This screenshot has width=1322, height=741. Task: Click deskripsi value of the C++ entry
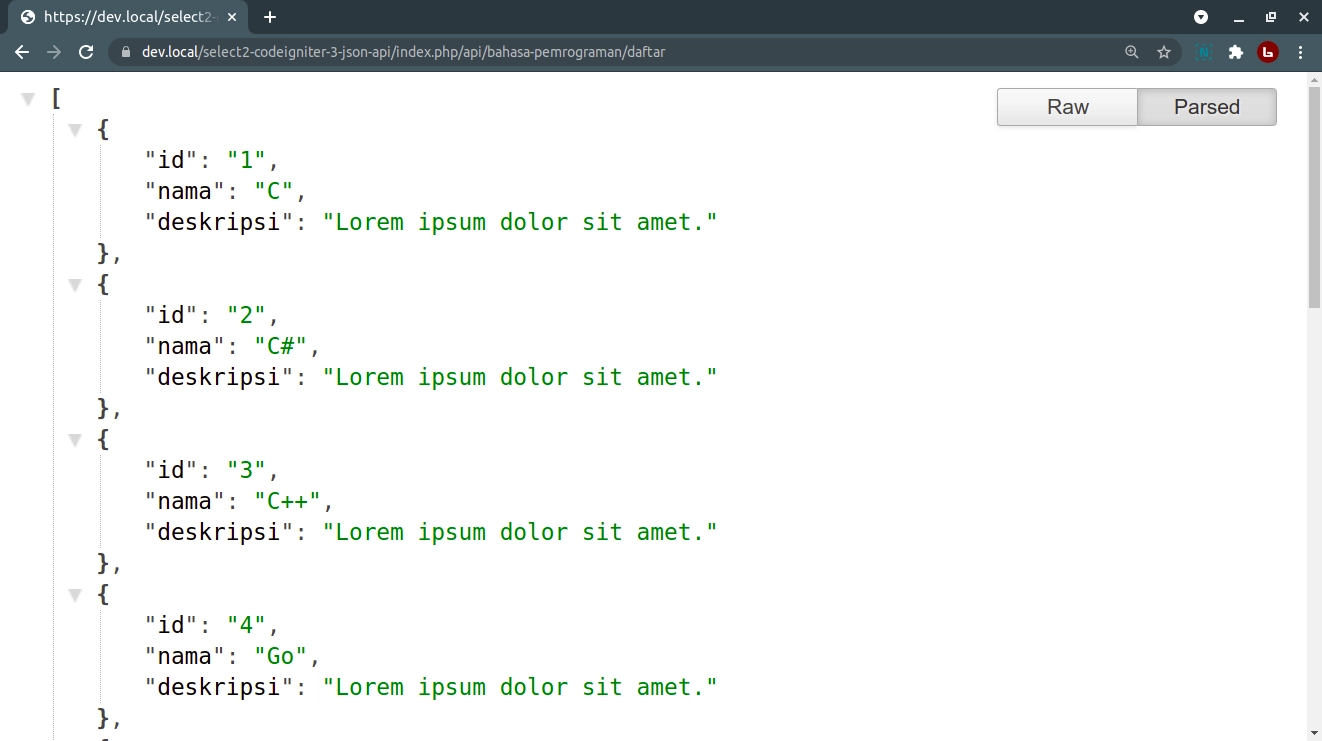coord(520,532)
